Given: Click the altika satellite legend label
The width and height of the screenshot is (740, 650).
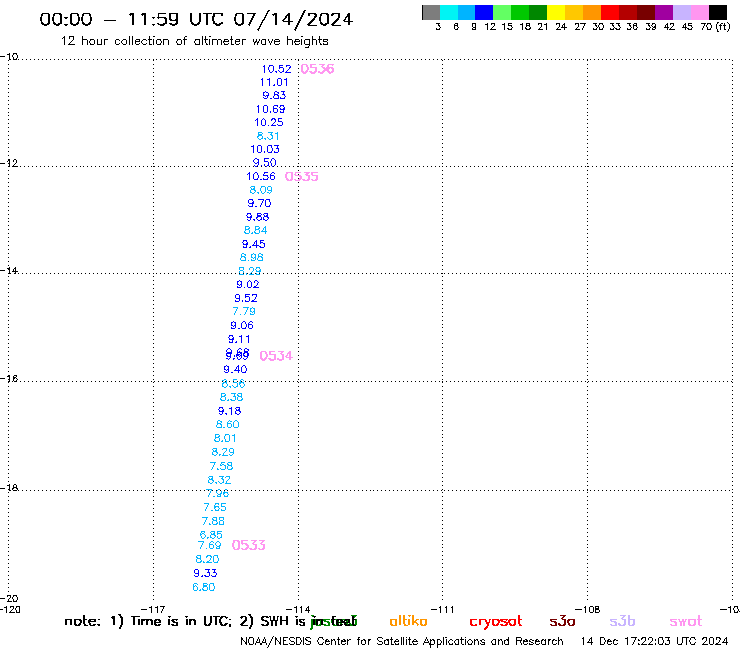Looking at the screenshot, I should [x=408, y=621].
